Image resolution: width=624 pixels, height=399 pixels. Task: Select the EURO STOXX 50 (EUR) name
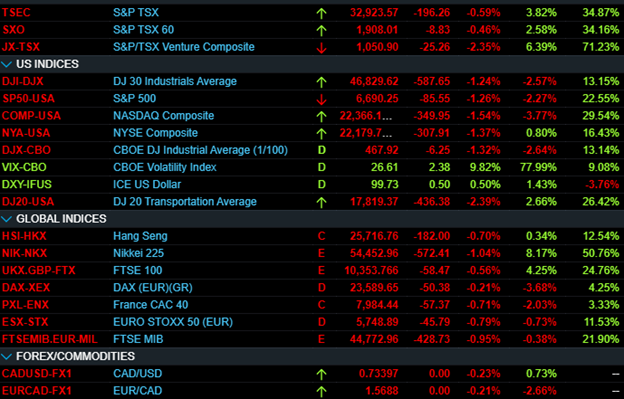coord(173,322)
